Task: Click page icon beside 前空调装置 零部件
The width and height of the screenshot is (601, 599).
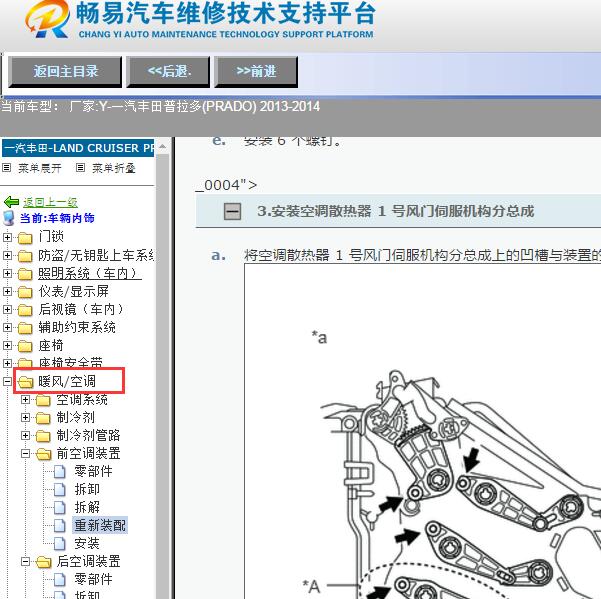Action: pos(59,471)
